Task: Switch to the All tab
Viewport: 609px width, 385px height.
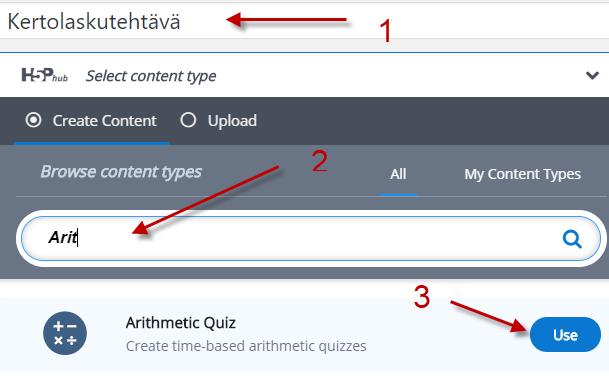Action: click(x=398, y=174)
